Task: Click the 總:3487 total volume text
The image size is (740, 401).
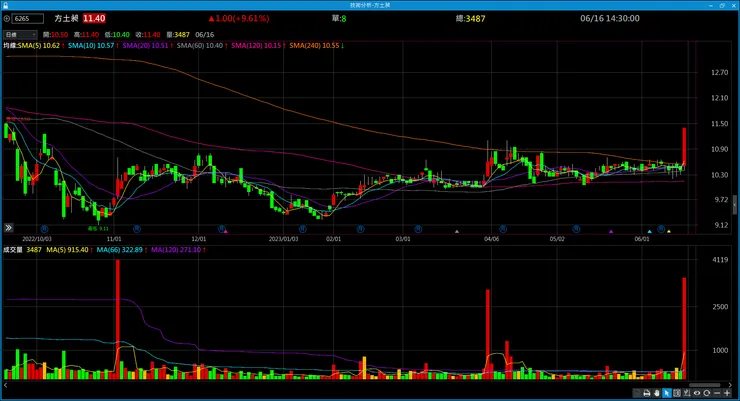Action: pyautogui.click(x=471, y=19)
